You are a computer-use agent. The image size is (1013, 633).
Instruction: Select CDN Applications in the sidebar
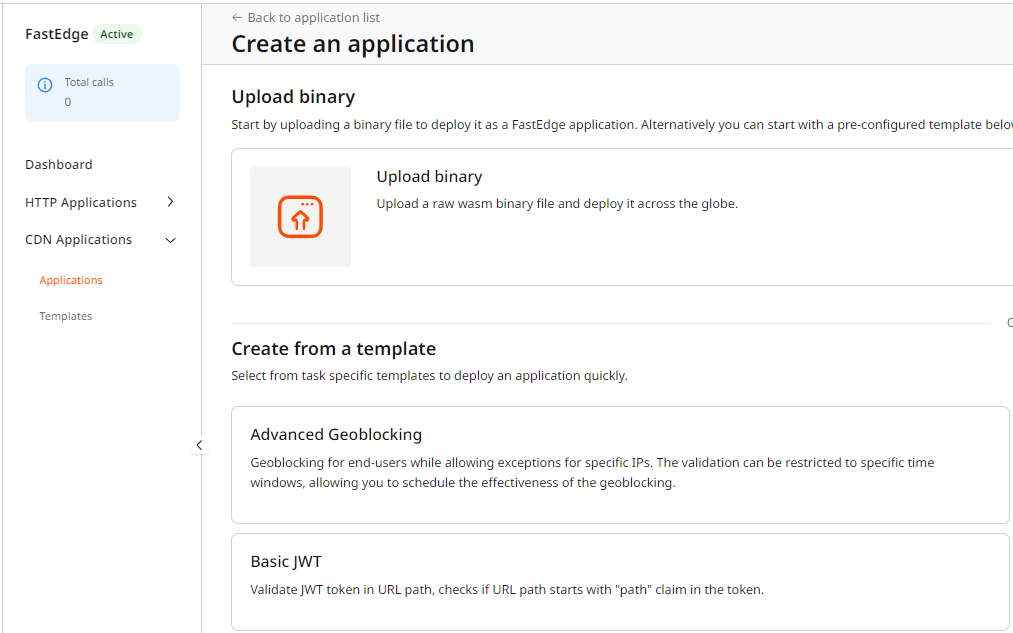[x=78, y=240]
